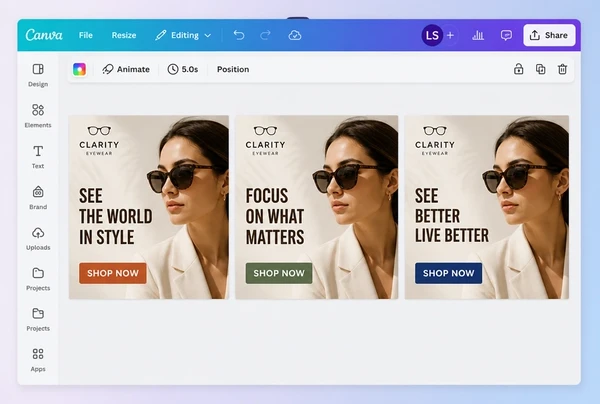Open the Resize menu

pos(124,35)
